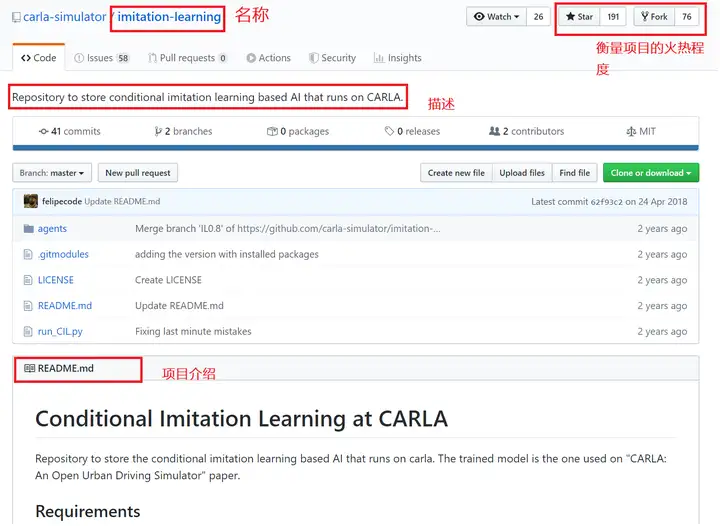Open the Create LICENSE commit message
The image size is (720, 526).
pyautogui.click(x=169, y=280)
